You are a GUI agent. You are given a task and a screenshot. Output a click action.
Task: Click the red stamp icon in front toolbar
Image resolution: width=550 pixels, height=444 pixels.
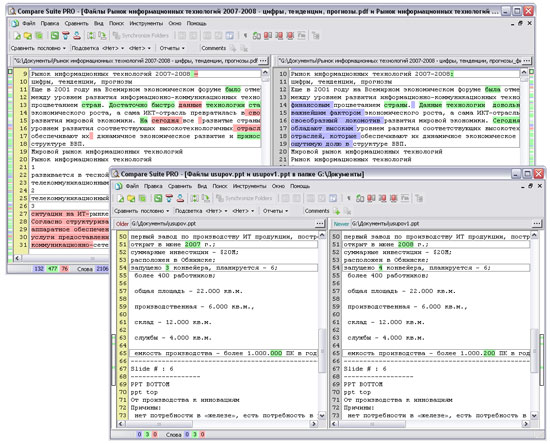click(180, 199)
